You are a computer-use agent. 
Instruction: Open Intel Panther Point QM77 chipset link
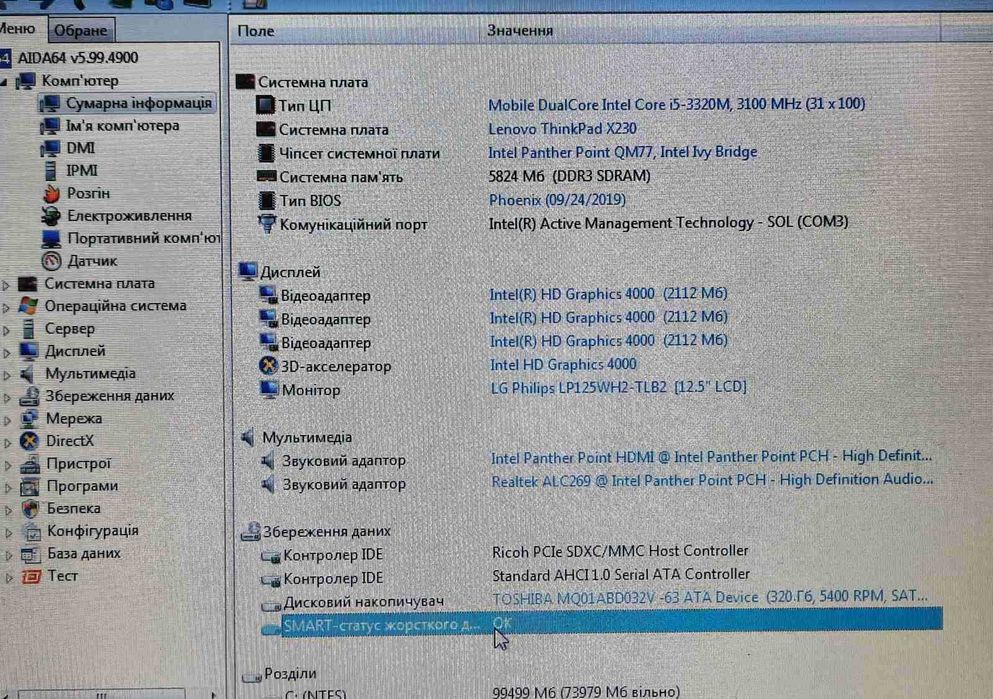(x=623, y=152)
